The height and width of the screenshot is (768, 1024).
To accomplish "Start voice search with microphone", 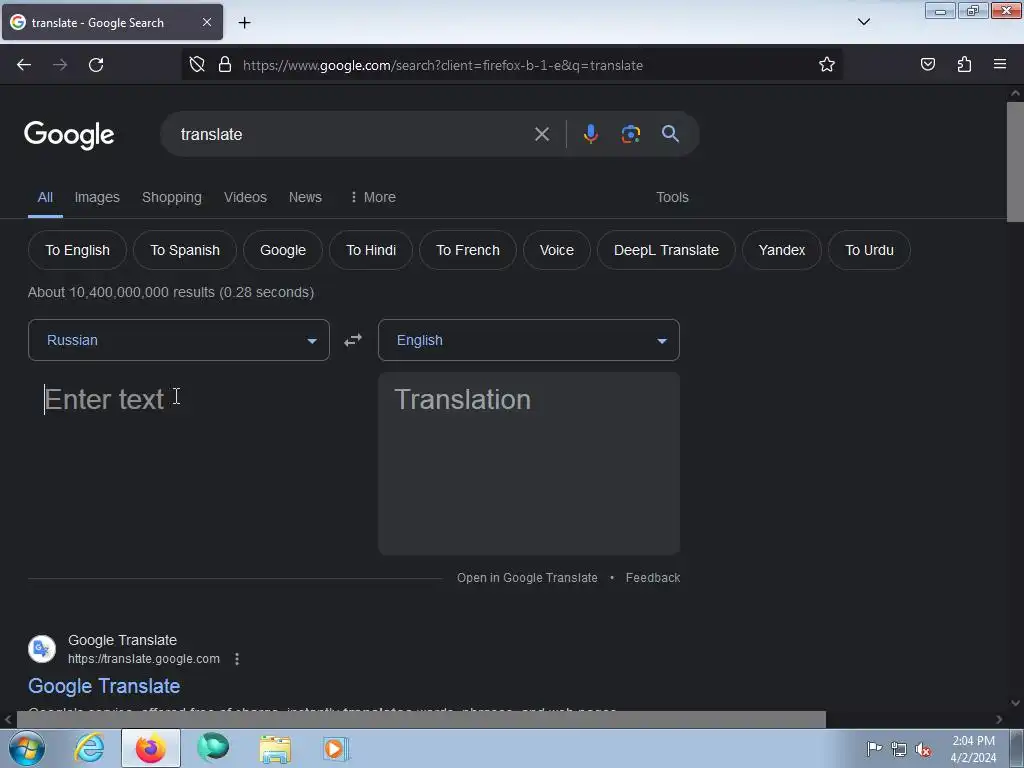I will pyautogui.click(x=590, y=134).
